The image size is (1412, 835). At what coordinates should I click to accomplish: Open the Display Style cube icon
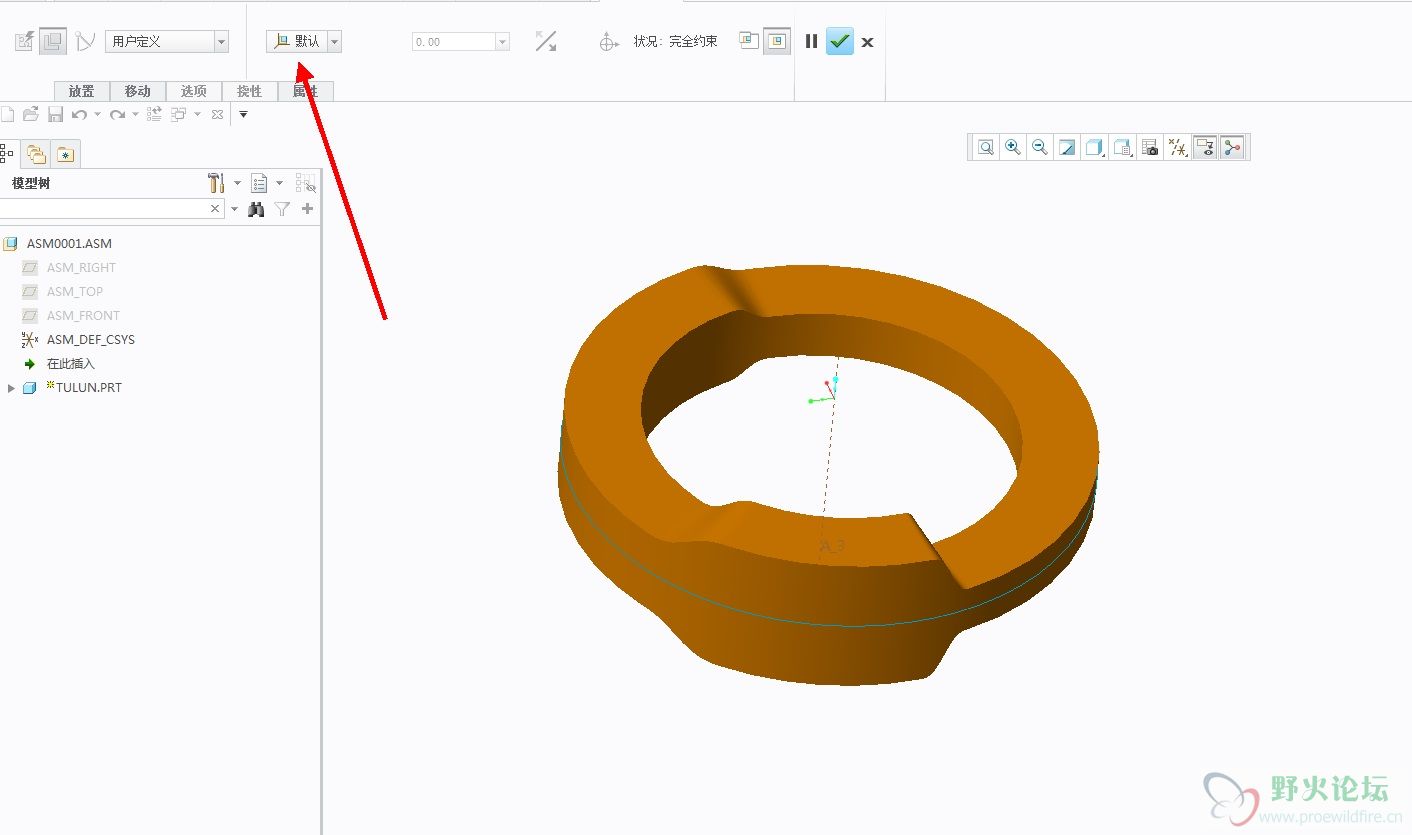point(1094,148)
